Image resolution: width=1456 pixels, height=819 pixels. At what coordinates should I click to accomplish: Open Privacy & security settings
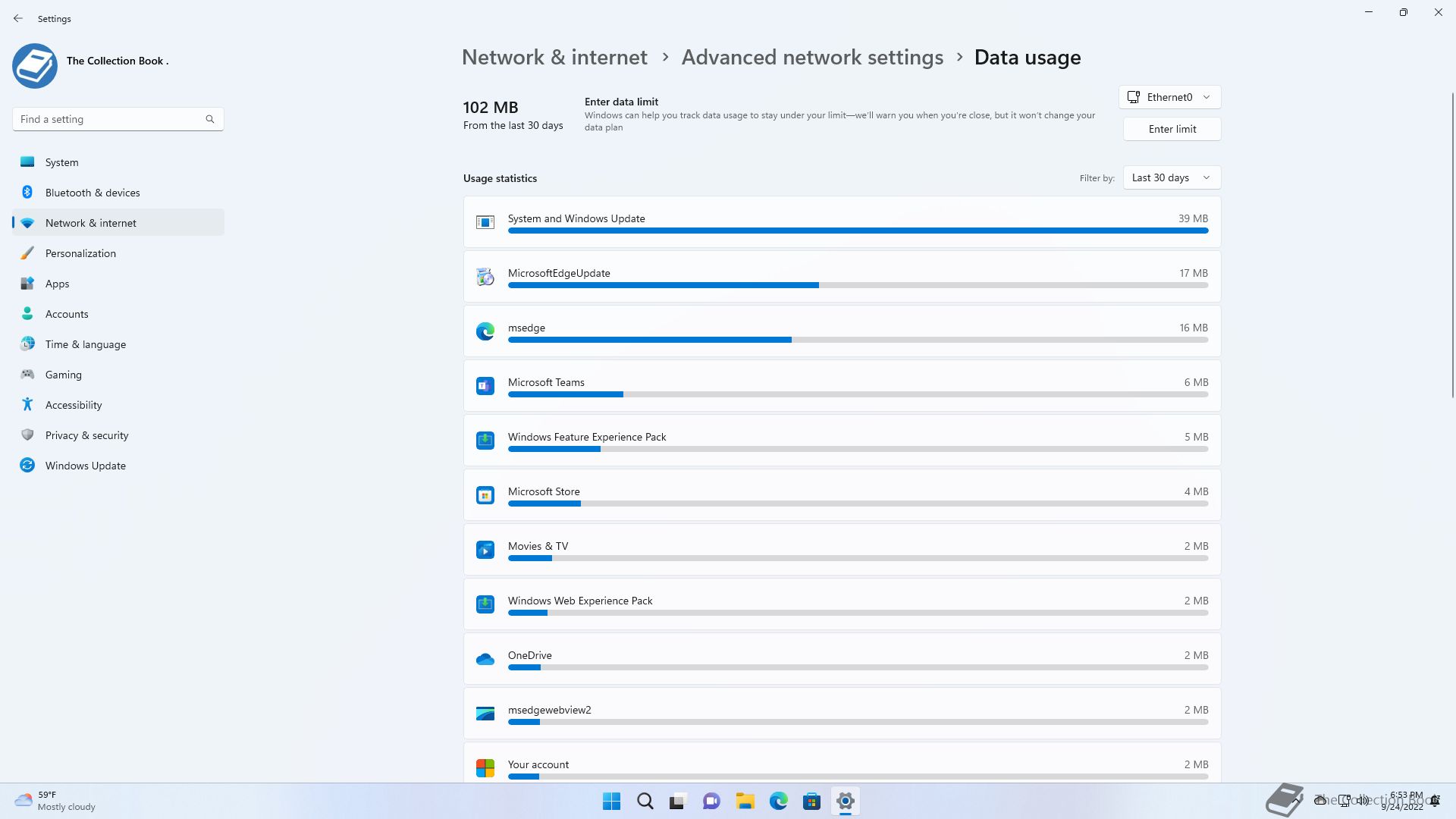pos(118,435)
